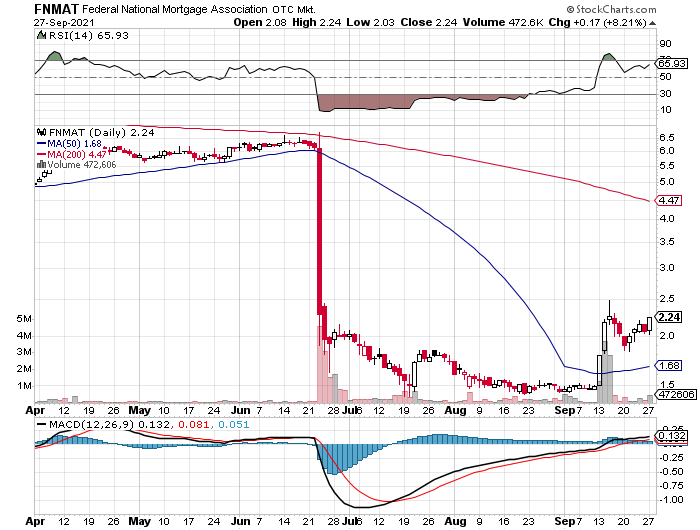The image size is (700, 530).
Task: Select the FNMAT ticker symbol in the title
Action: 56,8
